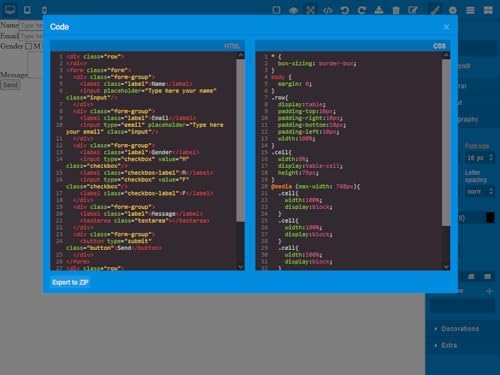500x375 pixels.
Task: Click the undo arrow icon
Action: click(345, 10)
